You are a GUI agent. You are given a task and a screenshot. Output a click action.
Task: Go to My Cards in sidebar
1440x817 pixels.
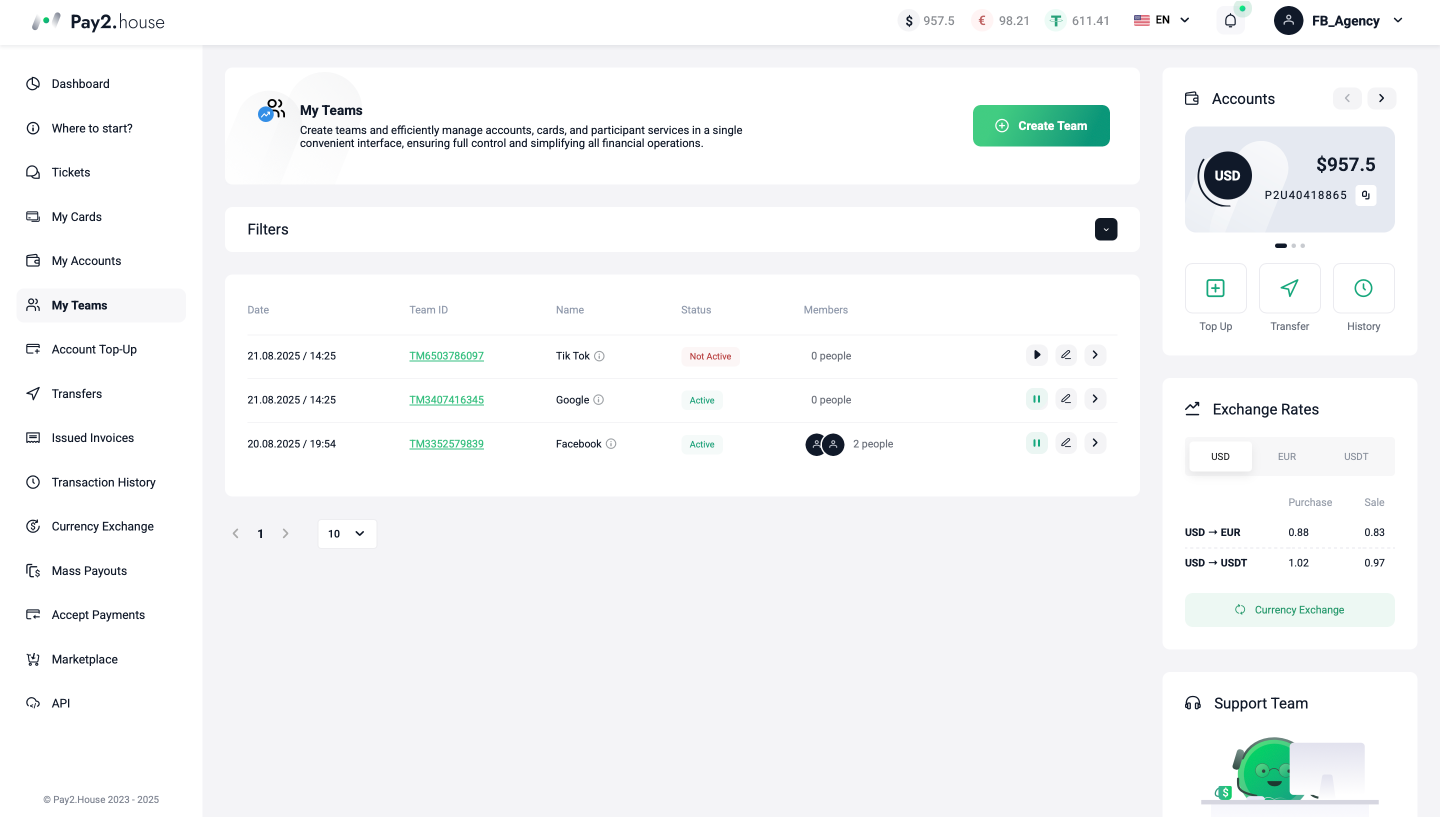point(101,217)
